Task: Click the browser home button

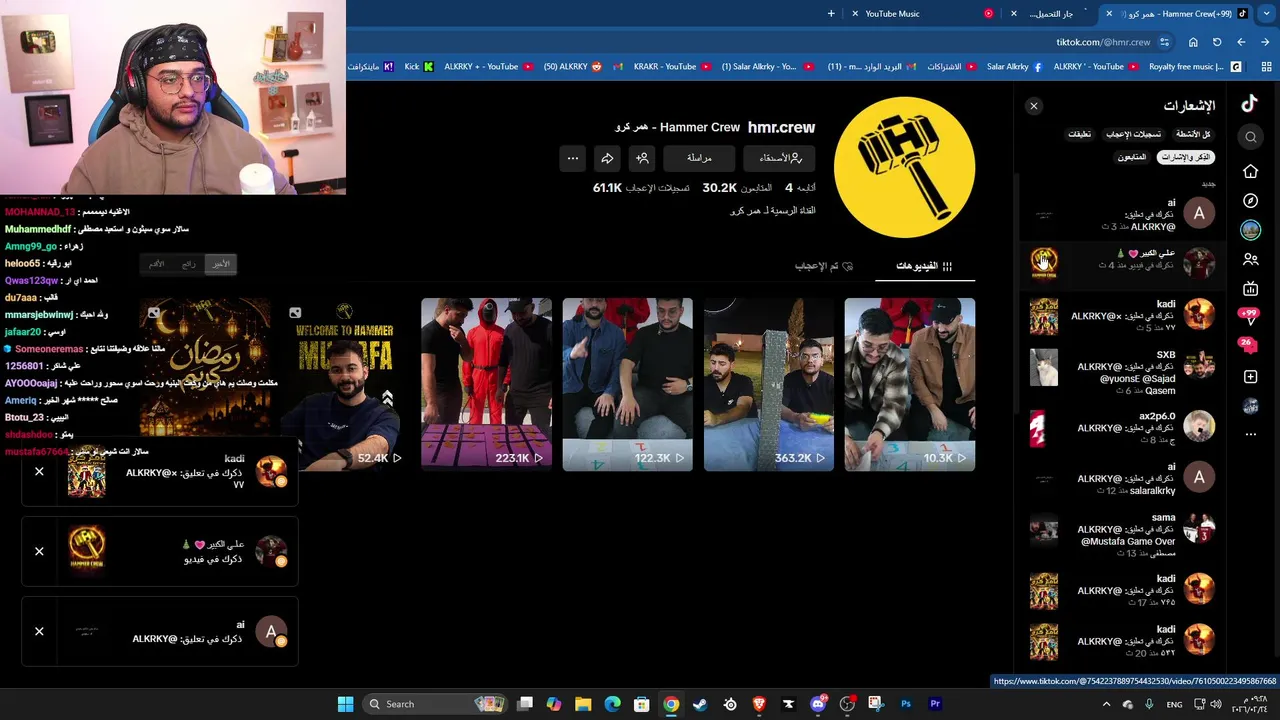Action: point(1193,42)
